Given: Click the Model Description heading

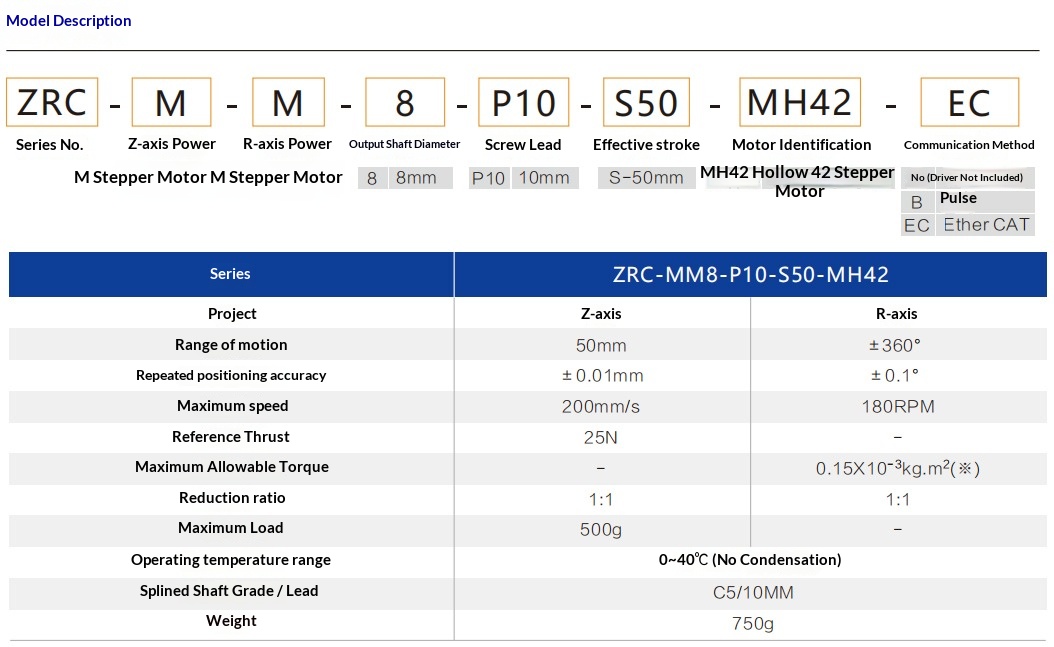Looking at the screenshot, I should pyautogui.click(x=69, y=21).
